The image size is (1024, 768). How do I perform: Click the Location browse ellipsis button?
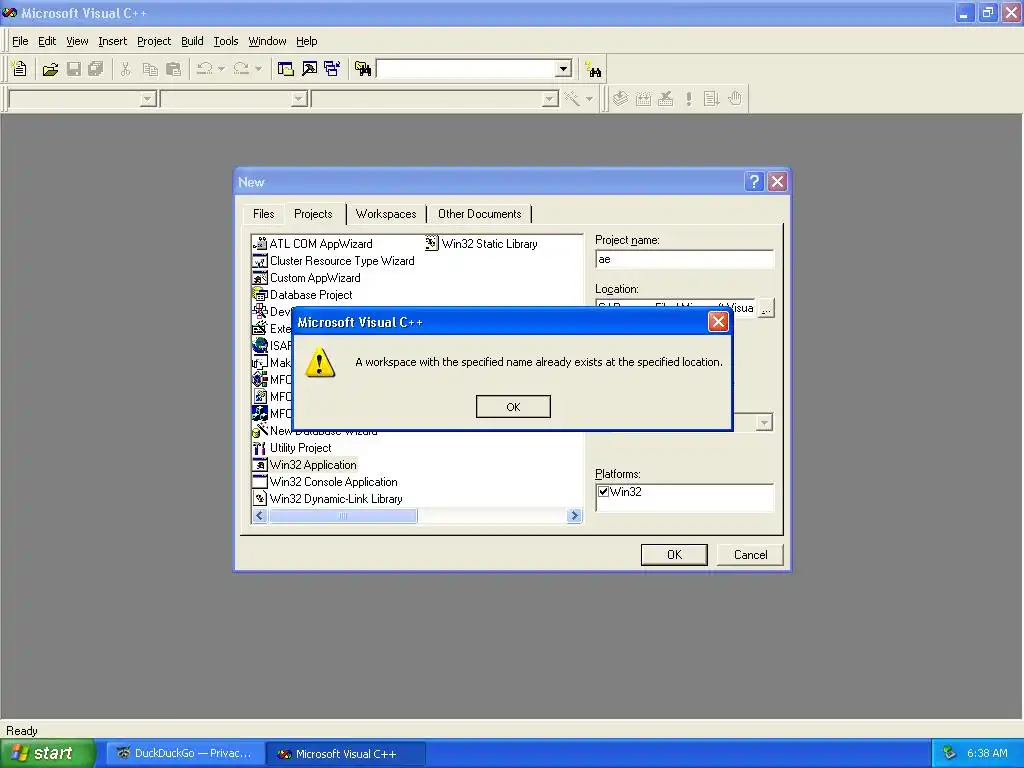pyautogui.click(x=767, y=308)
